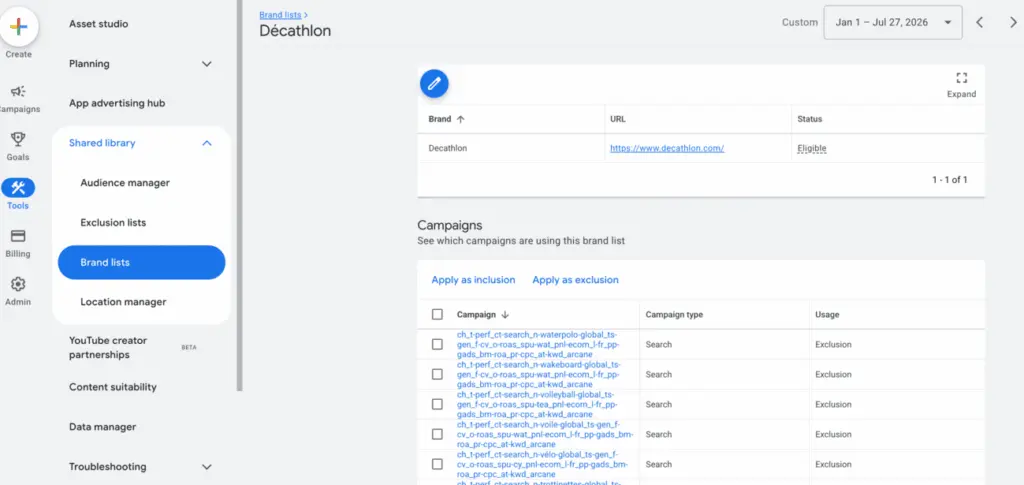Click the blue pencil edit button
This screenshot has width=1024, height=485.
(434, 84)
